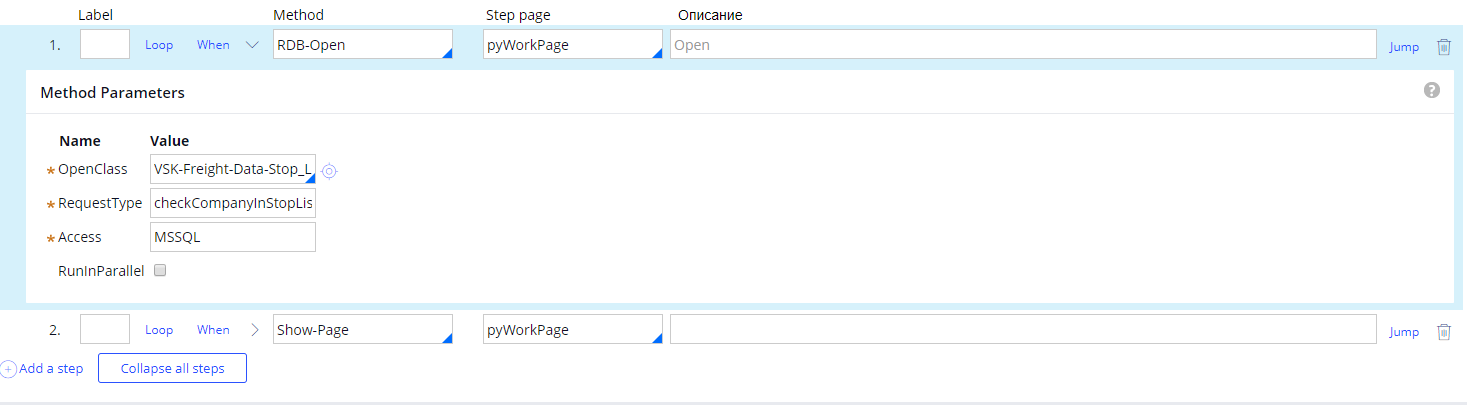Viewport: 1467px width, 405px height.
Task: Click the RequestType parameter label
Action: [100, 204]
